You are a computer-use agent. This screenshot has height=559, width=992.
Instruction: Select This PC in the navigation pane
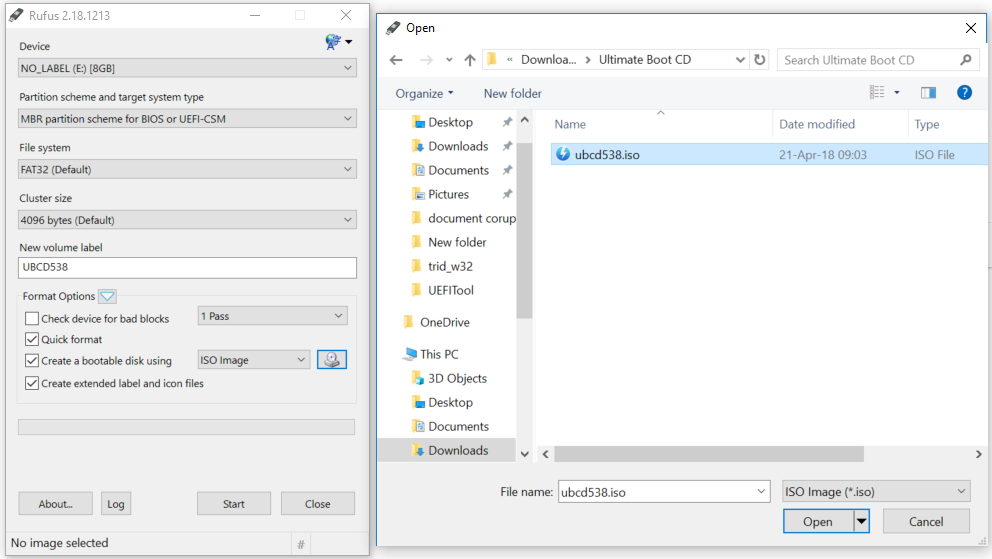439,354
